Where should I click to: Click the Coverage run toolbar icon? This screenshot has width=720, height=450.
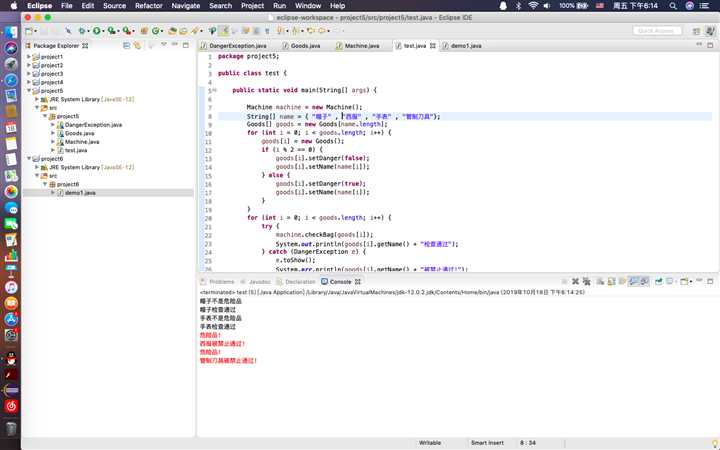pyautogui.click(x=111, y=31)
